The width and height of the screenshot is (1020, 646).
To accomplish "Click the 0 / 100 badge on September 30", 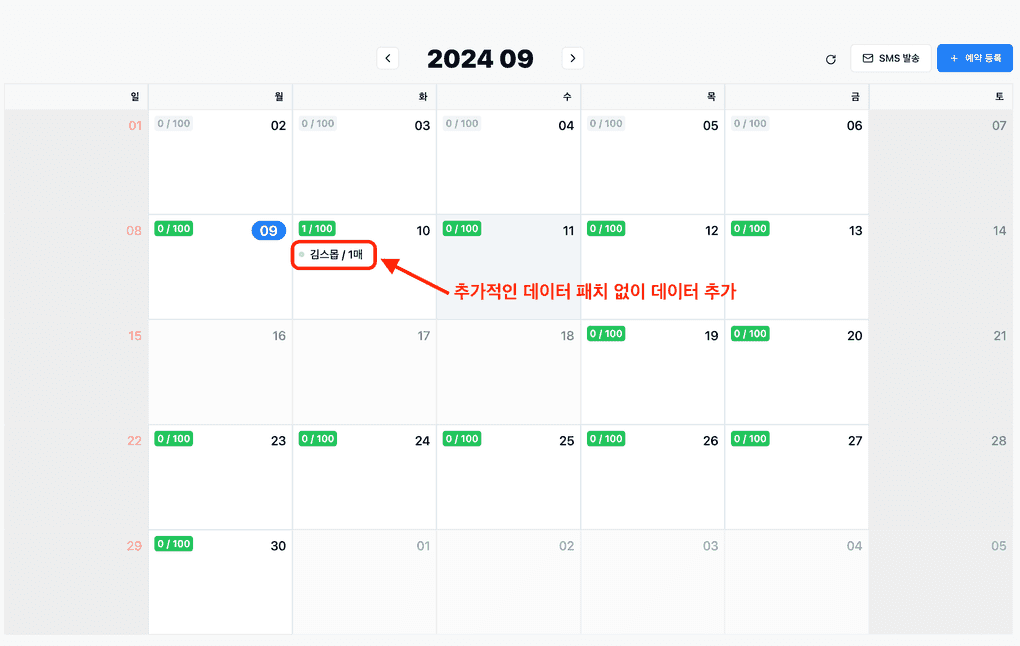I will (173, 543).
